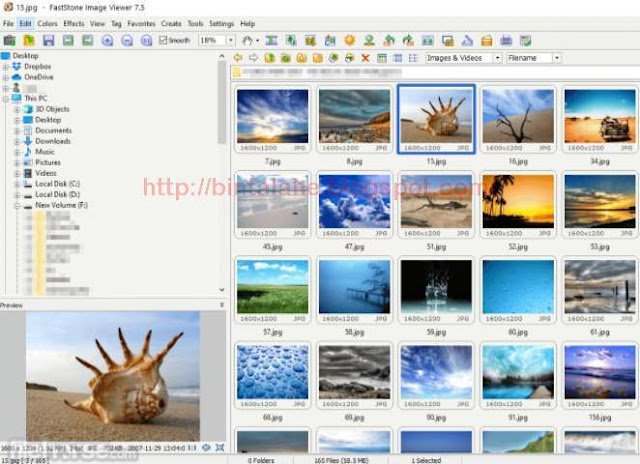Click the folder tree vertical scrollbar

click(x=222, y=102)
